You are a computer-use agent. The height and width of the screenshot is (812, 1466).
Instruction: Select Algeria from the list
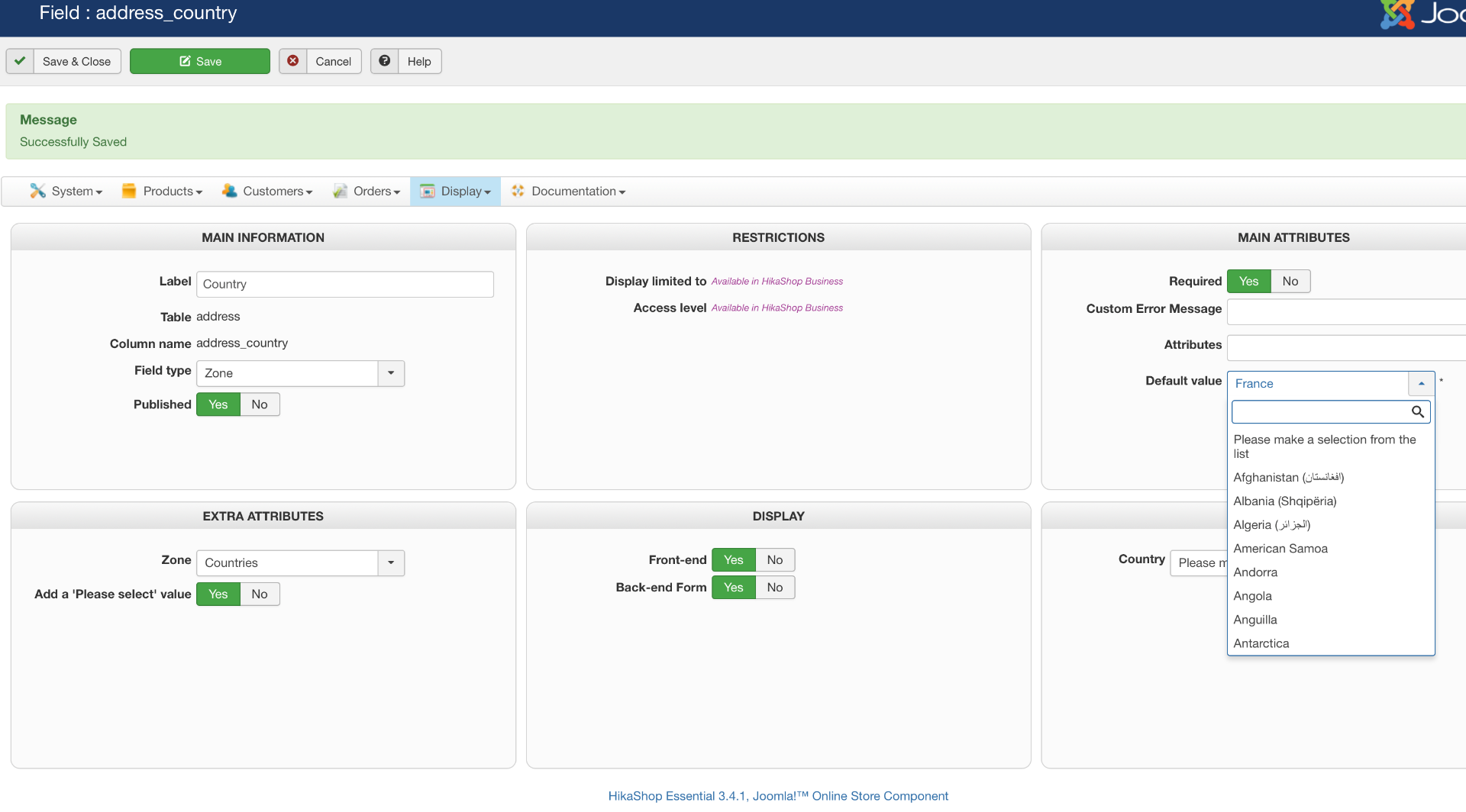1331,525
